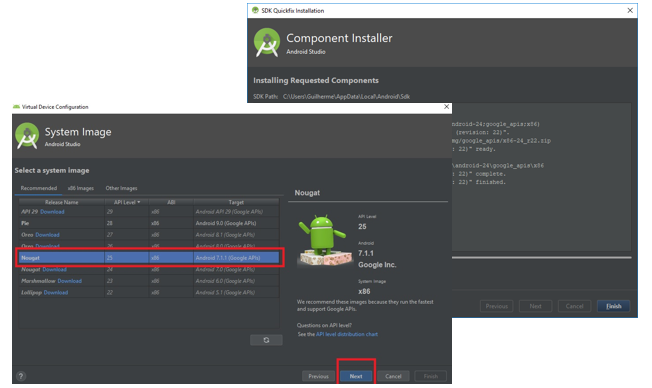Open help with the question mark icon
The image size is (652, 388).
[x=21, y=376]
